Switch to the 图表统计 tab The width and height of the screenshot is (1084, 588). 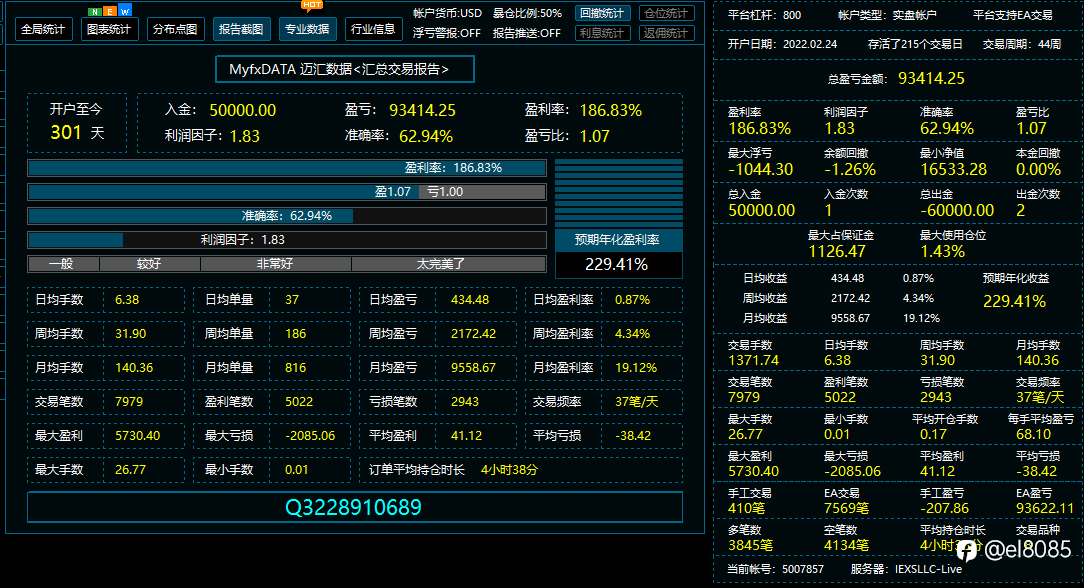109,29
